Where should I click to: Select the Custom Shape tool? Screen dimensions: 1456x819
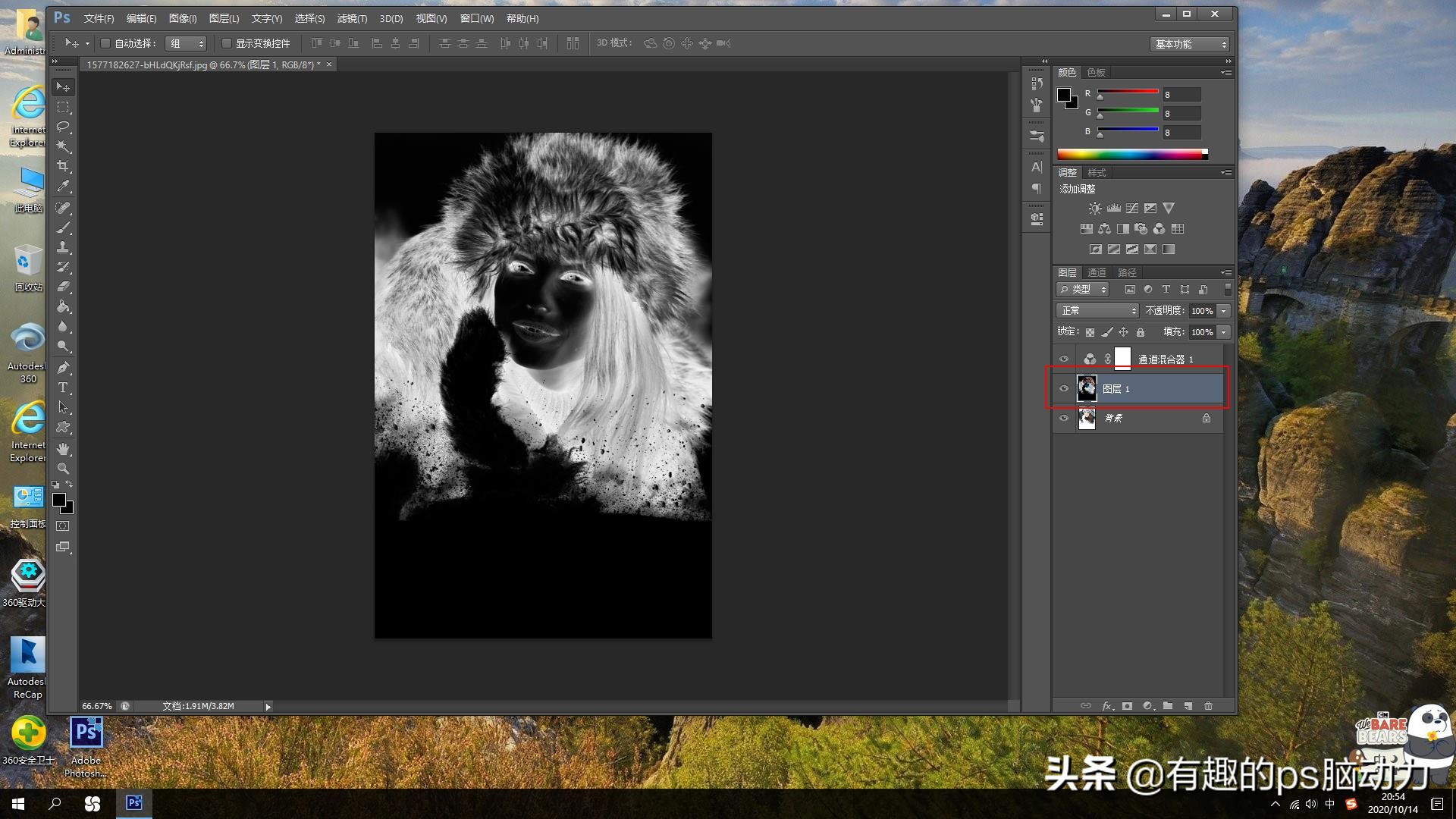(x=63, y=427)
